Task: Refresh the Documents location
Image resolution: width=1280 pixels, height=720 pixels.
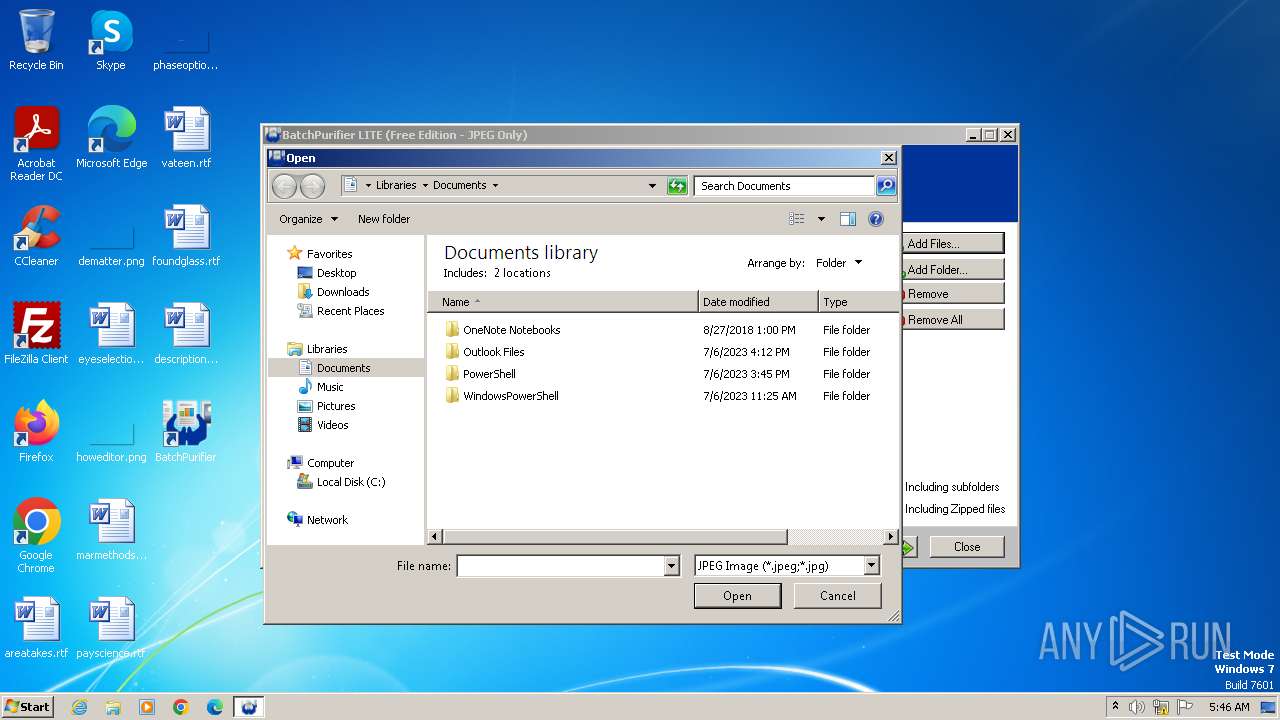Action: [677, 186]
